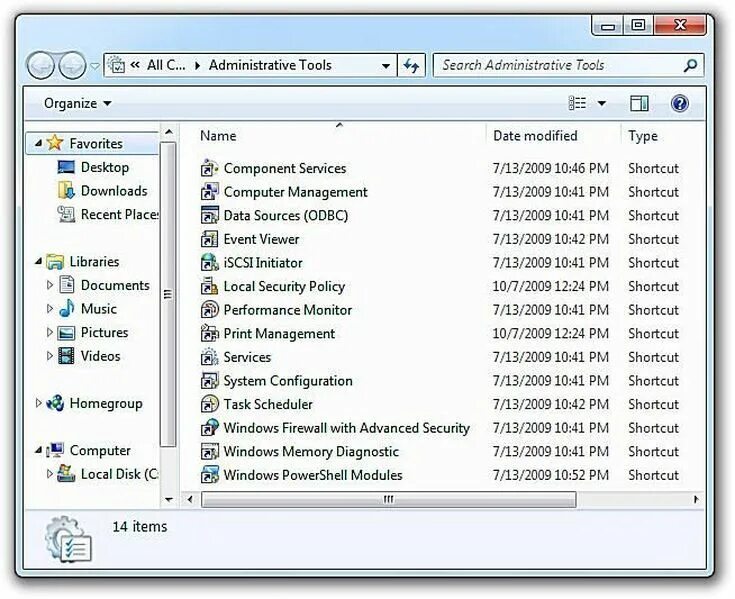Click the '10/7/2009 12:24 PM' date for Print Management
Screen dimensions: 735x599
point(550,334)
